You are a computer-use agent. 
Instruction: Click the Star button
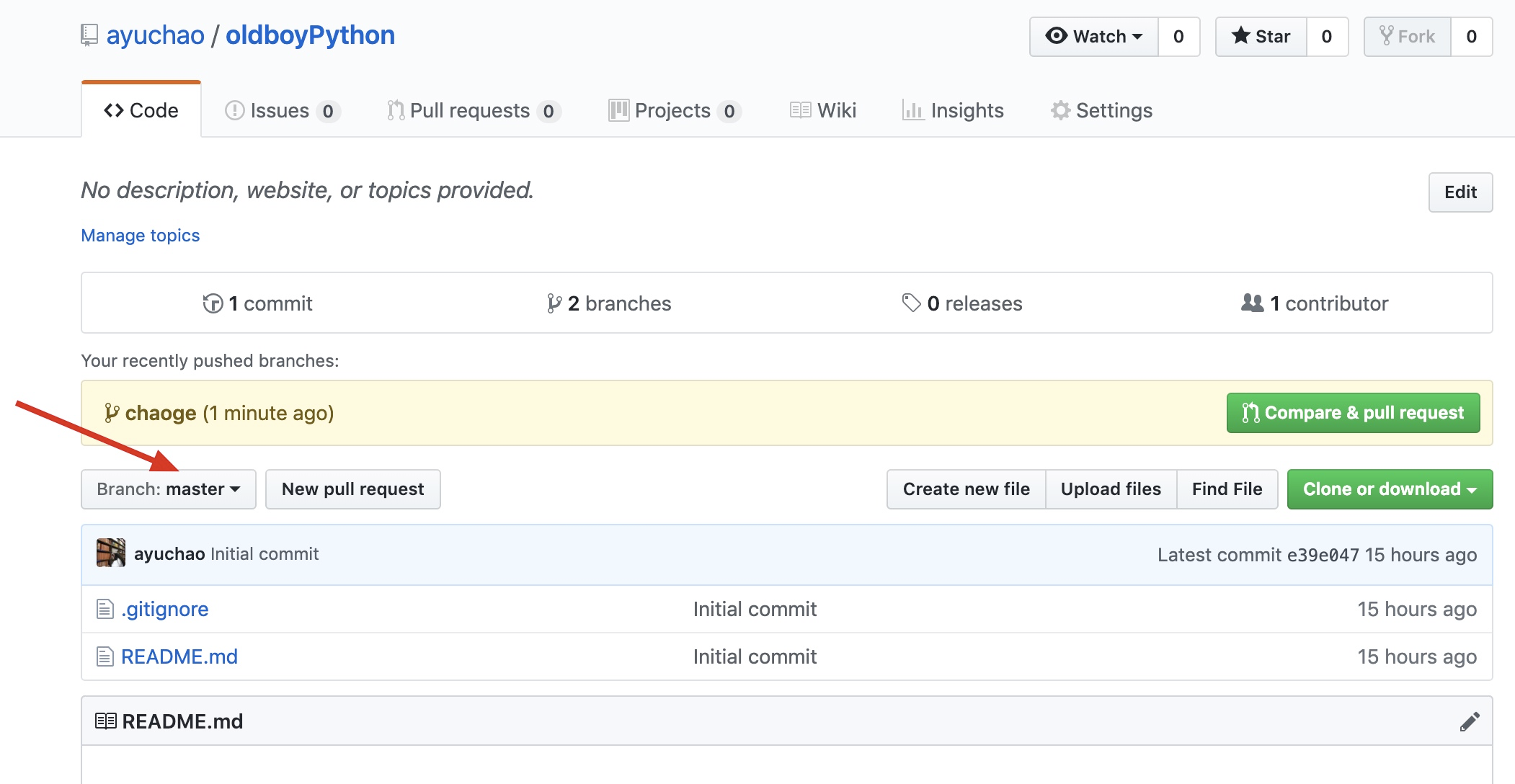[x=1261, y=37]
